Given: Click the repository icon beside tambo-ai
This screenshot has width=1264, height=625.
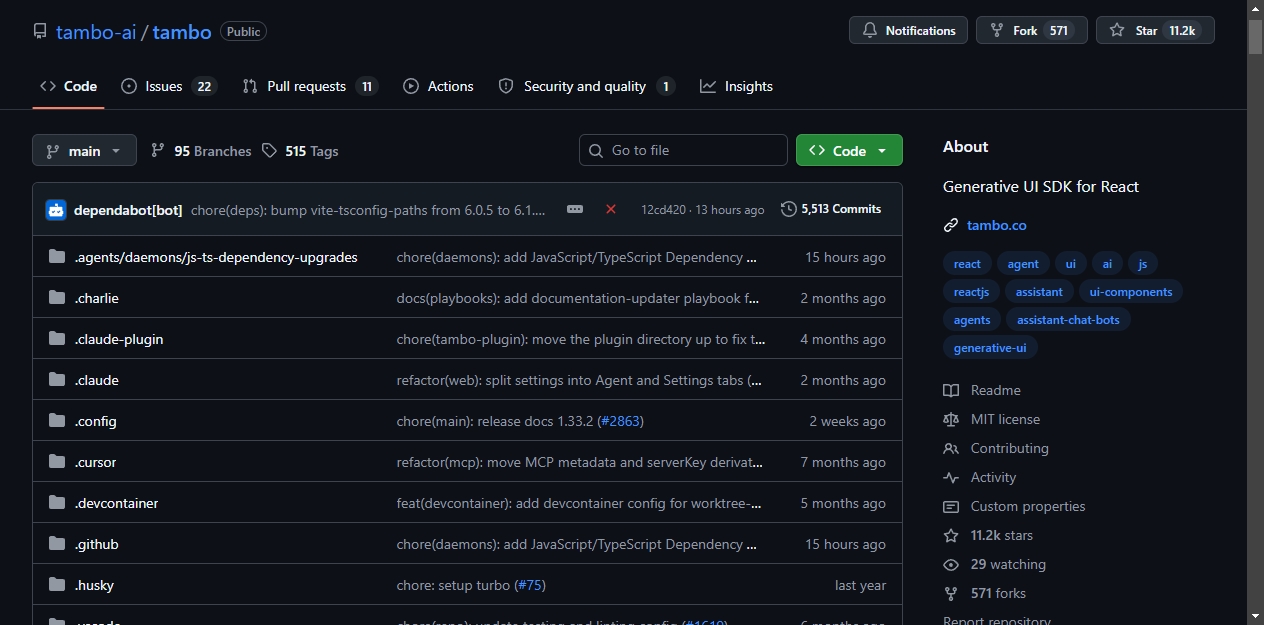Looking at the screenshot, I should (40, 32).
